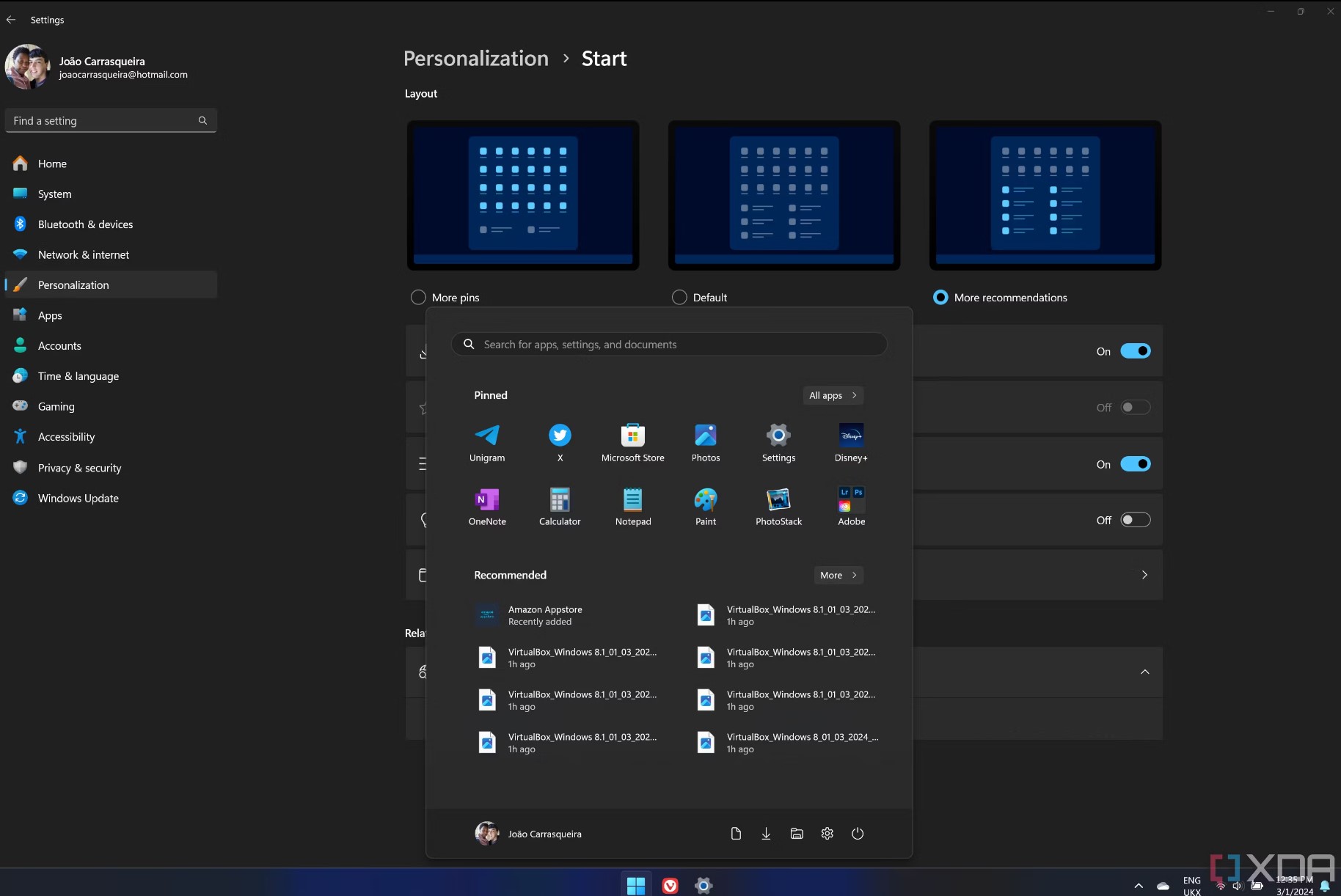1341x896 pixels.
Task: Expand More recommended items
Action: tap(838, 575)
